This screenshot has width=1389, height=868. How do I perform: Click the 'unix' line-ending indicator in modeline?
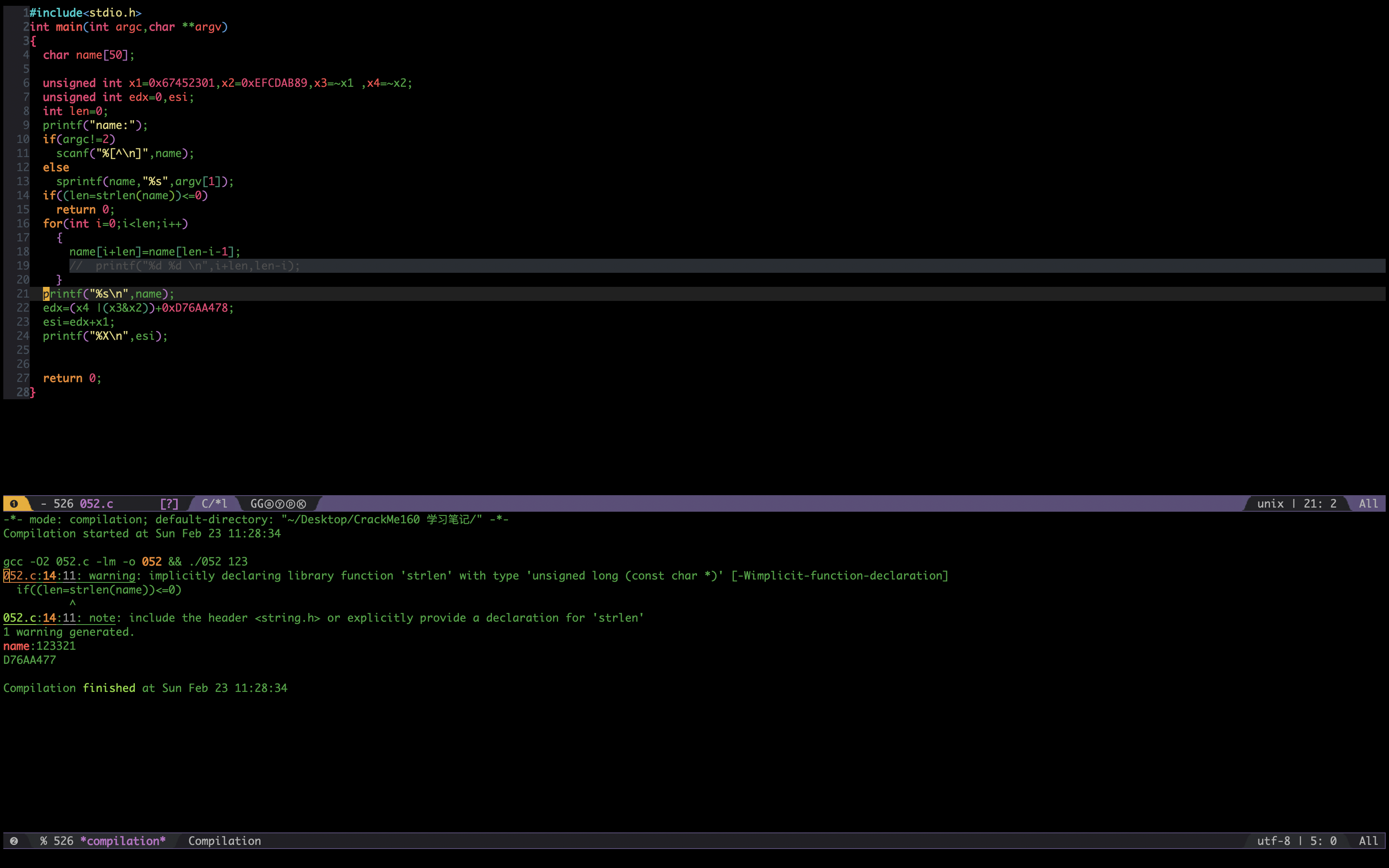tap(1270, 503)
